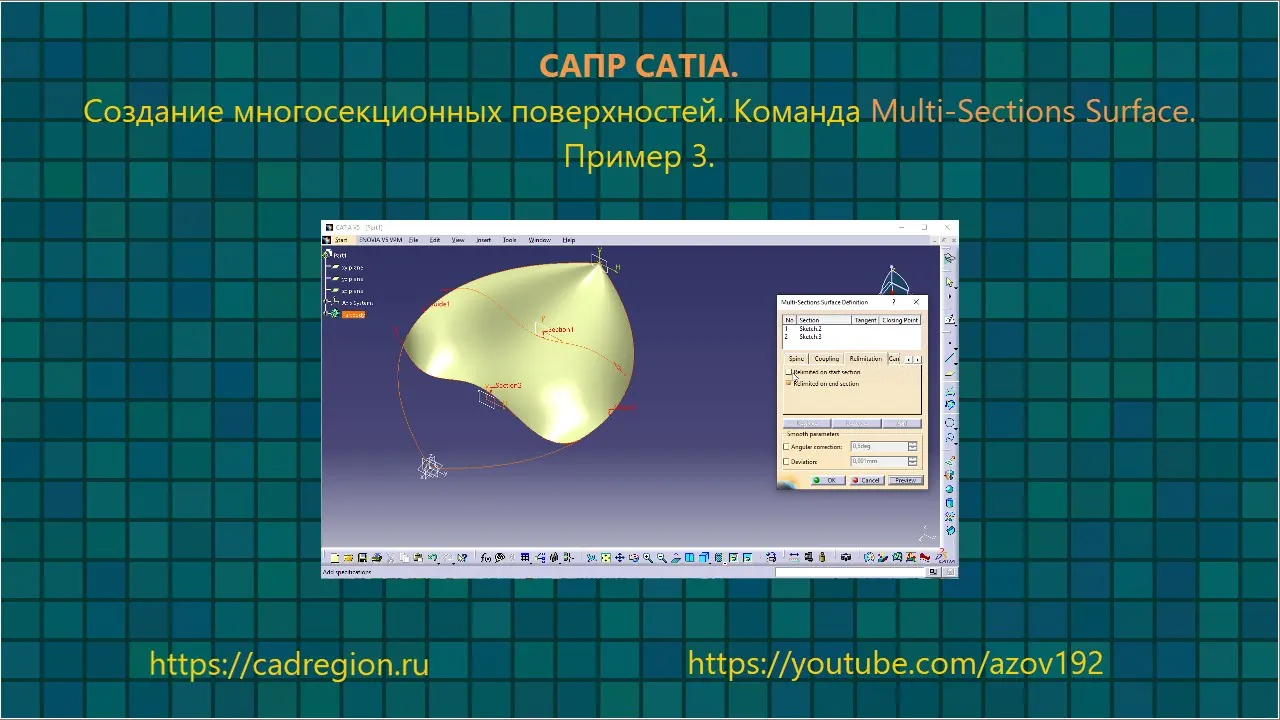1280x720 pixels.
Task: Click the What's This help icon
Action: point(462,558)
